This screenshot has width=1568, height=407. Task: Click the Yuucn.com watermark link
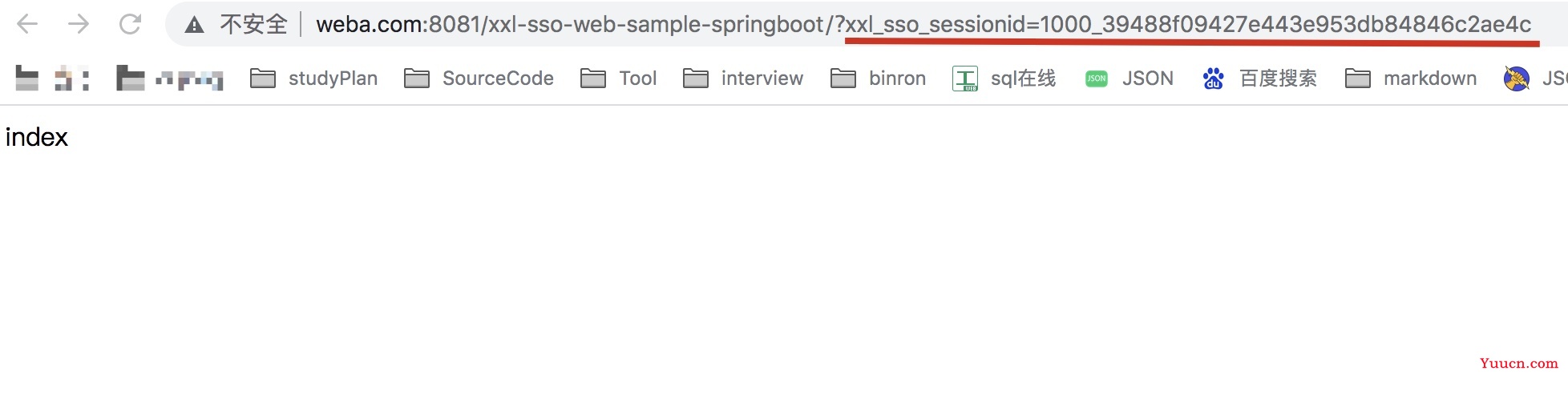(1518, 363)
